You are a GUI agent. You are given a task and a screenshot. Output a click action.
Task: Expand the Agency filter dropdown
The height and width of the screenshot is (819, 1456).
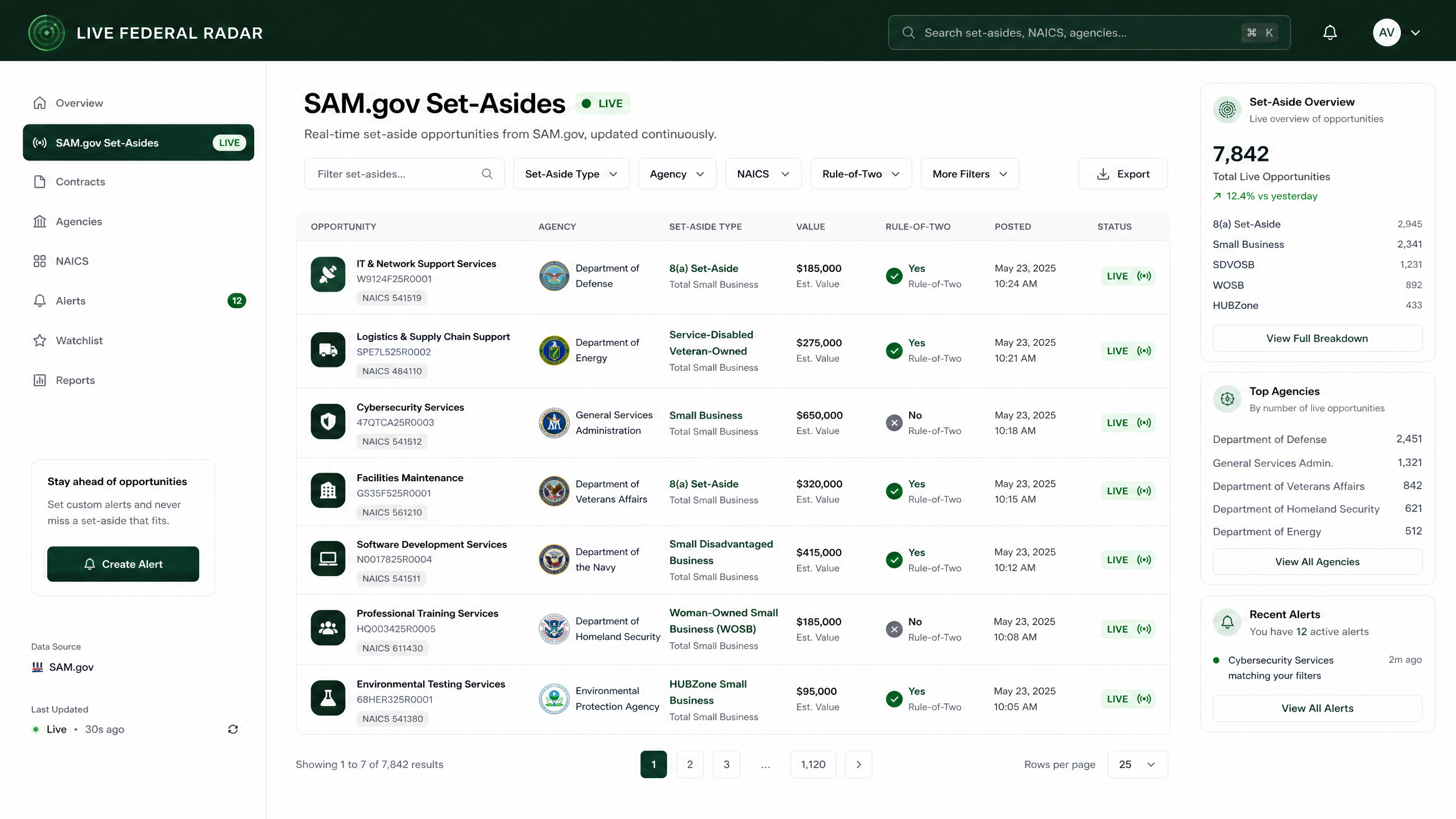(677, 174)
